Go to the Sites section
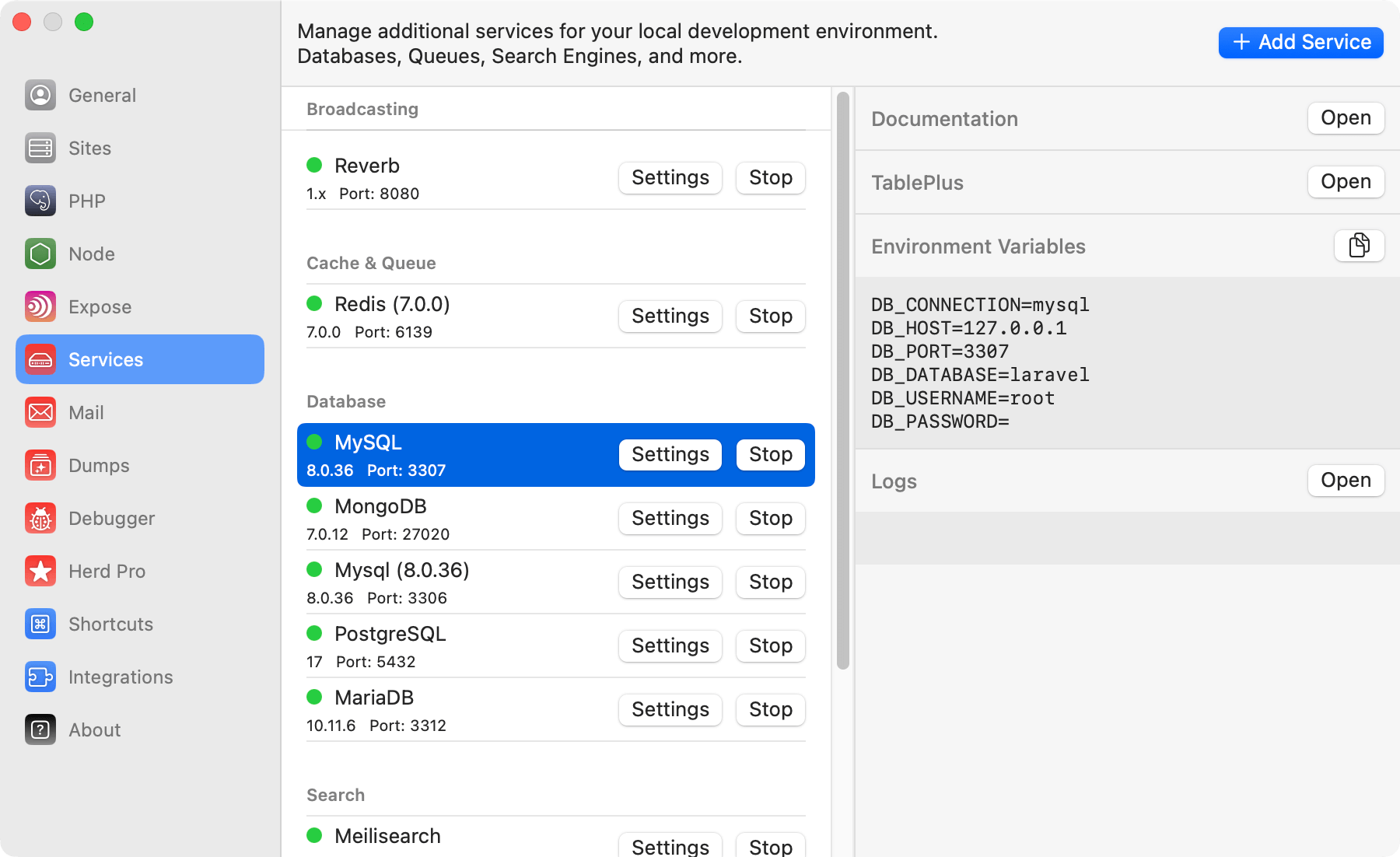The height and width of the screenshot is (857, 1400). coord(140,148)
